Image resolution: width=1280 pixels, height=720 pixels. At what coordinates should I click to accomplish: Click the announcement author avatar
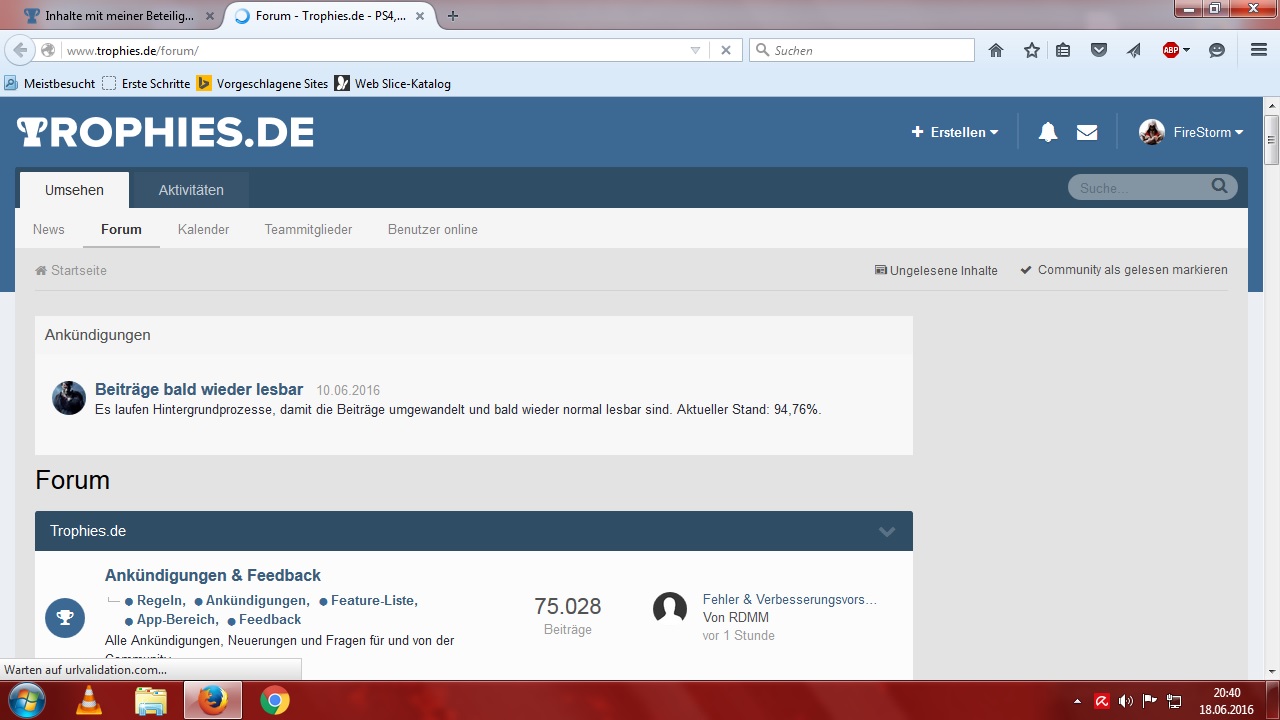(69, 398)
